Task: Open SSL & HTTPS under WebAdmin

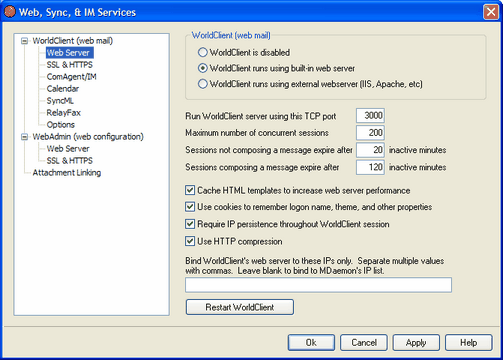Action: pyautogui.click(x=70, y=161)
